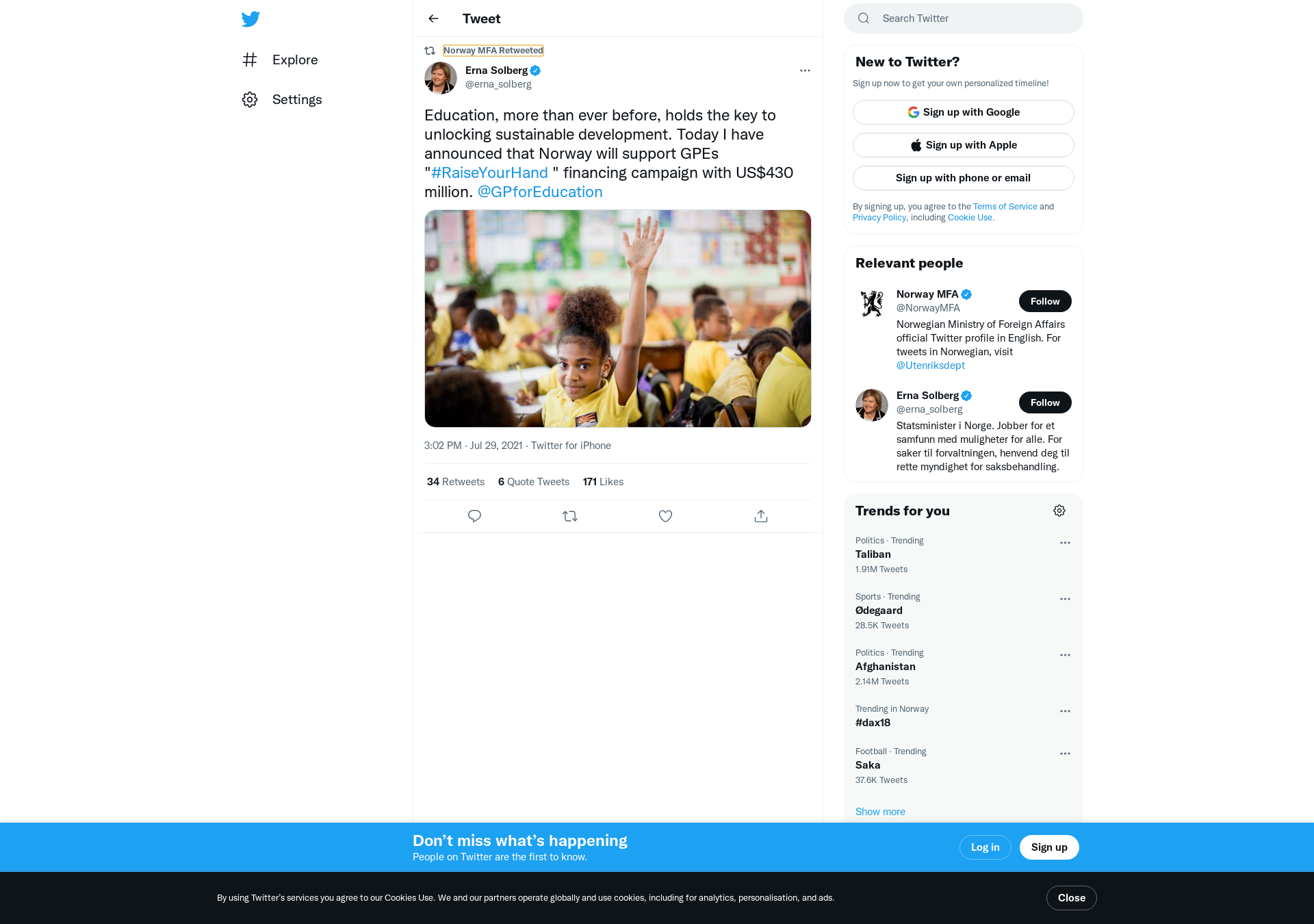
Task: Close the cookies notice banner
Action: click(x=1071, y=898)
